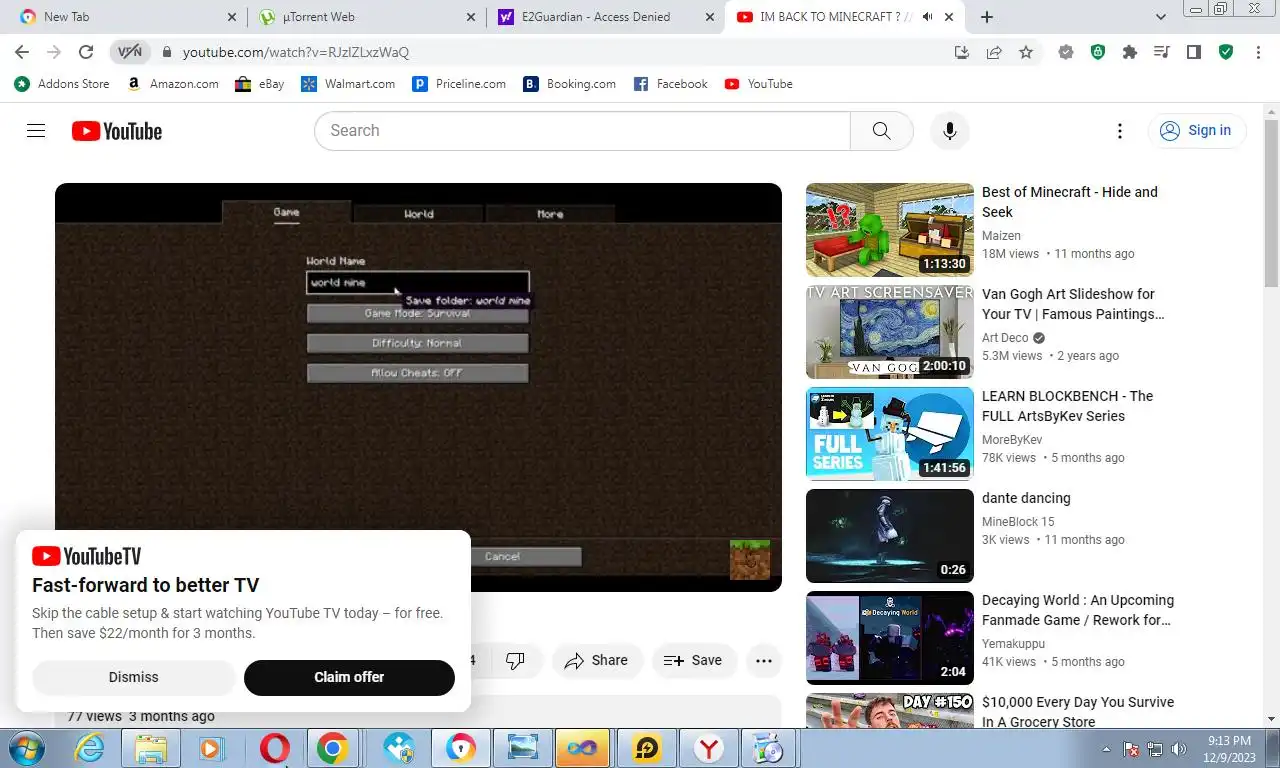The image size is (1280, 768).
Task: Click the VPN badge in address bar
Action: [x=130, y=52]
